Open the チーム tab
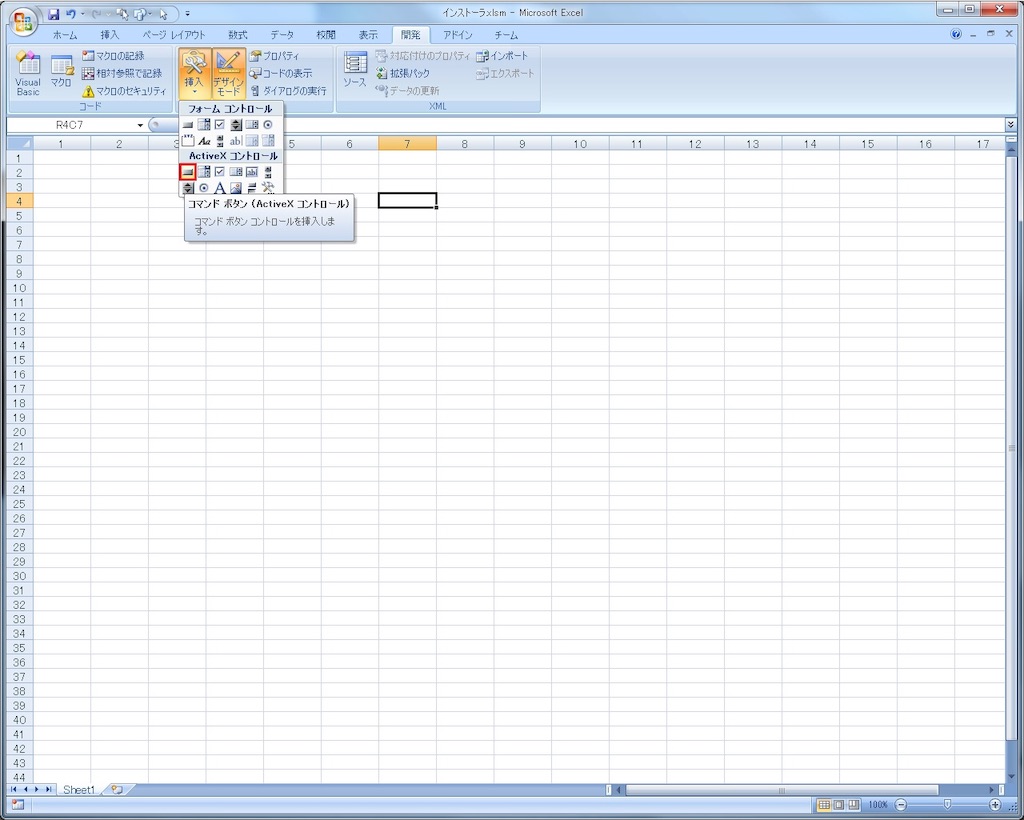The image size is (1024, 820). 506,35
